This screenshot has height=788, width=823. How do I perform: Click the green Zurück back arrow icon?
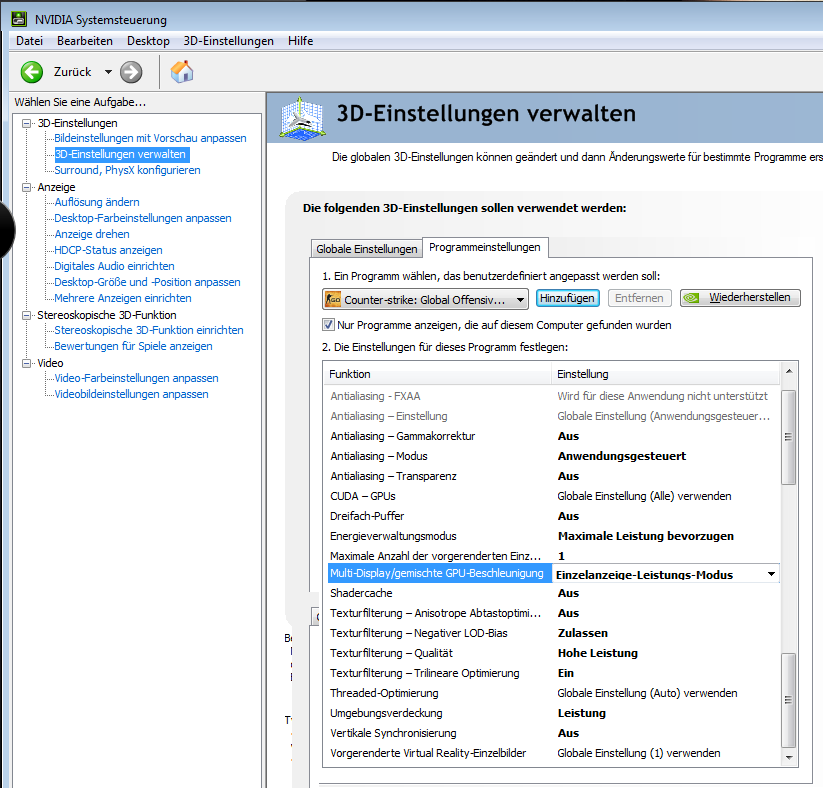tap(32, 72)
